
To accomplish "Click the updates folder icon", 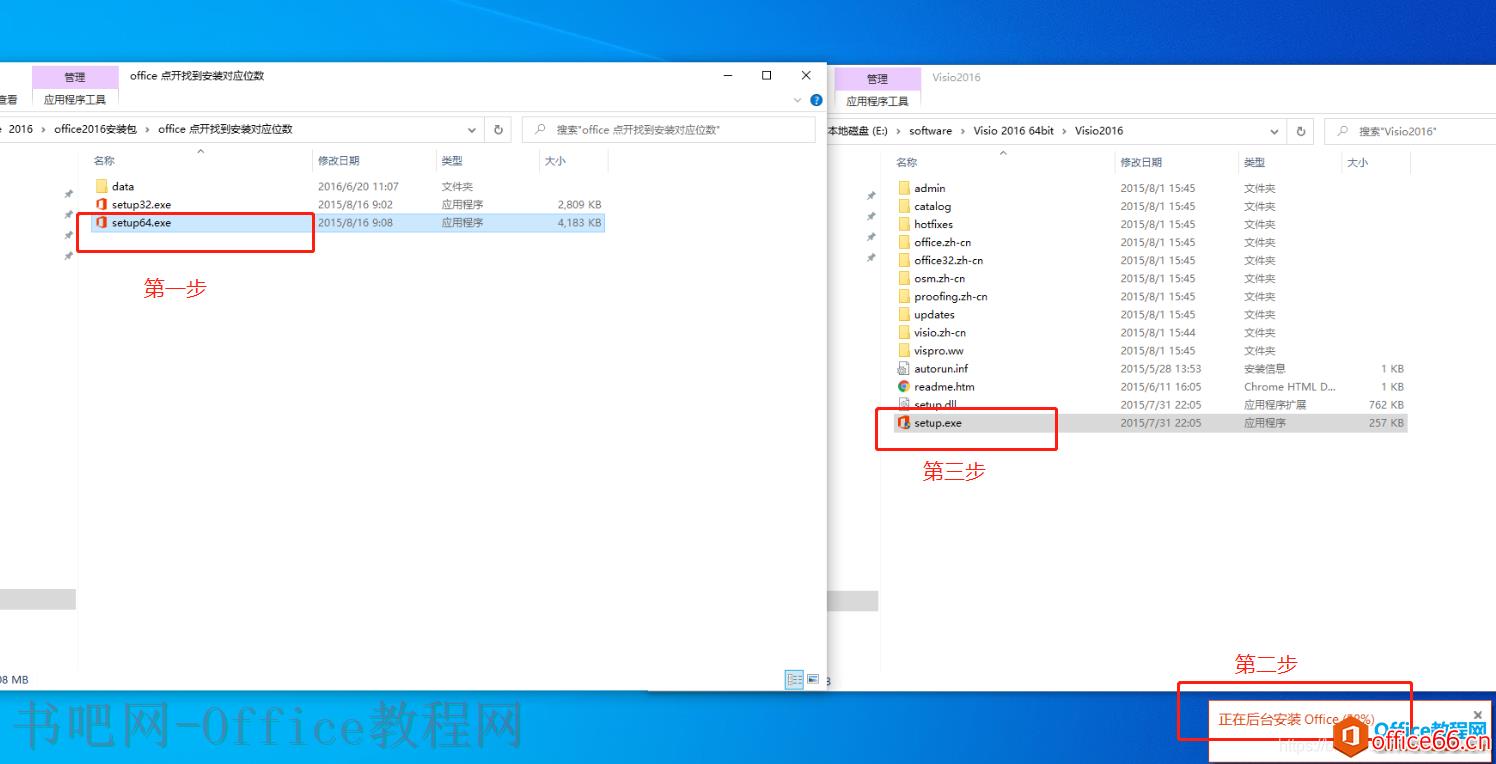I will click(x=904, y=314).
